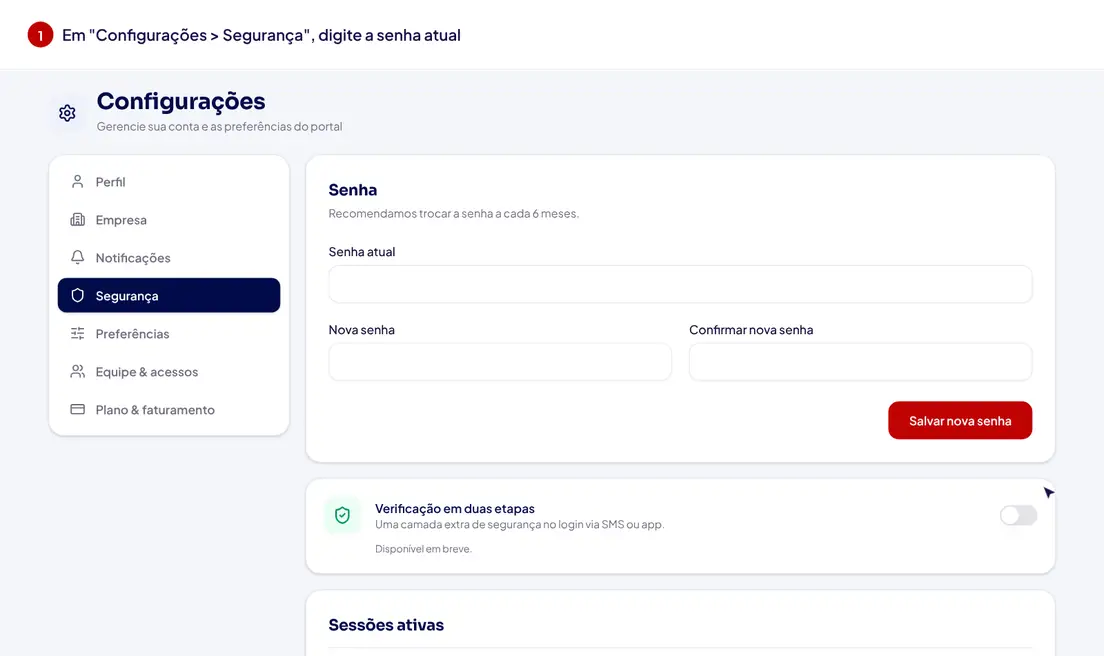Click the Configurações gear icon
Screen dimensions: 1104x656
point(68,113)
